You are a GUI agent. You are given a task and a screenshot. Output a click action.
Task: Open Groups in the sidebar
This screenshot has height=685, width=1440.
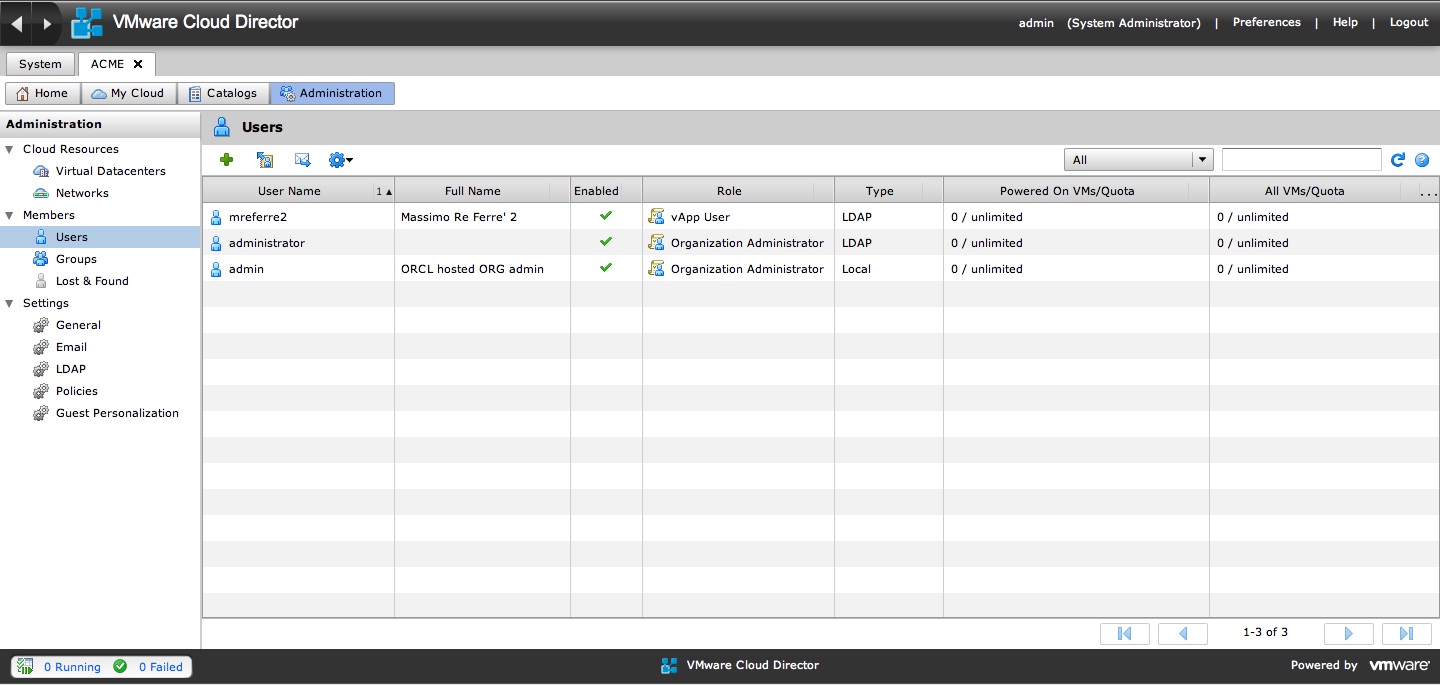[x=76, y=259]
